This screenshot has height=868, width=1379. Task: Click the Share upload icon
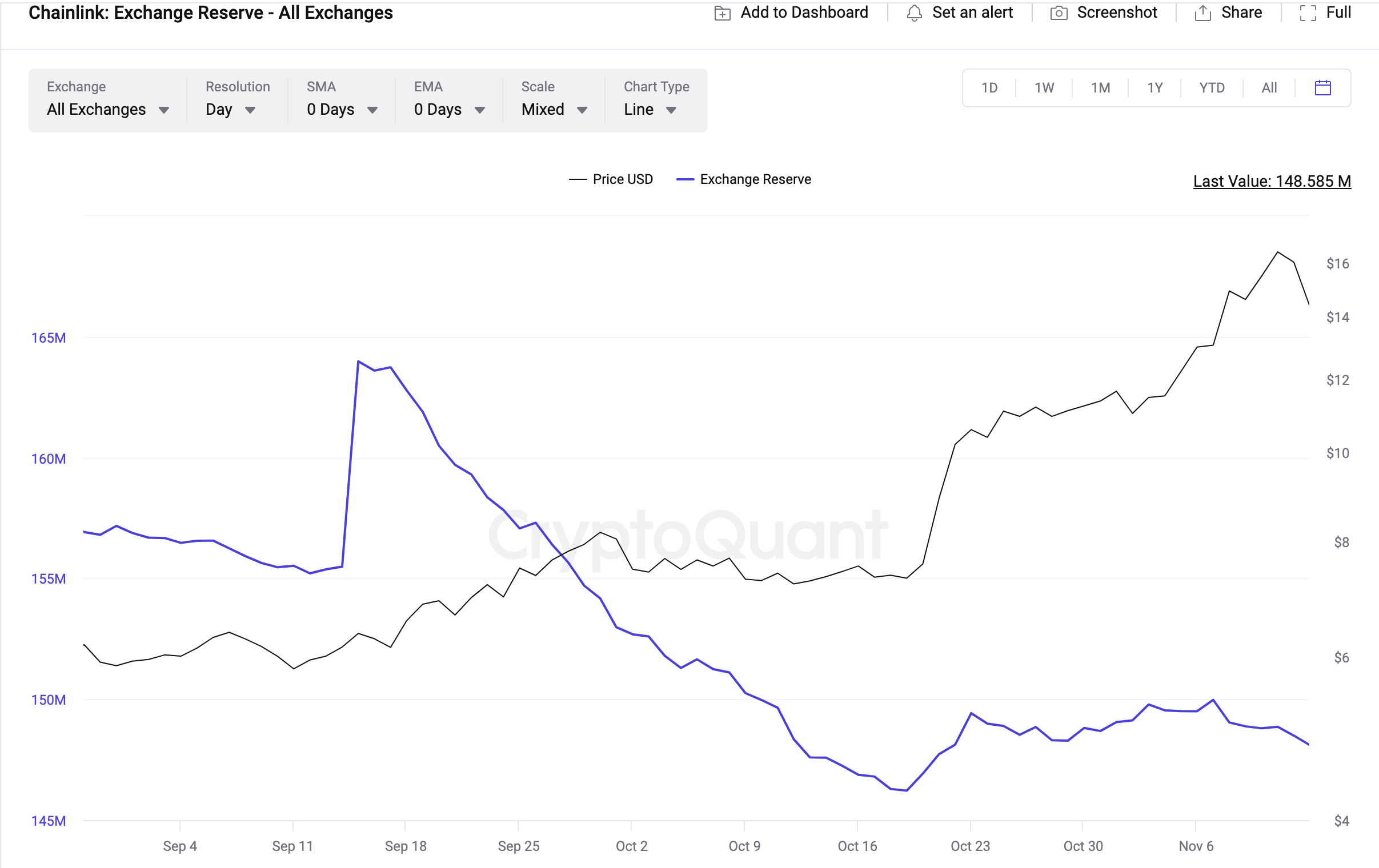tap(1202, 13)
